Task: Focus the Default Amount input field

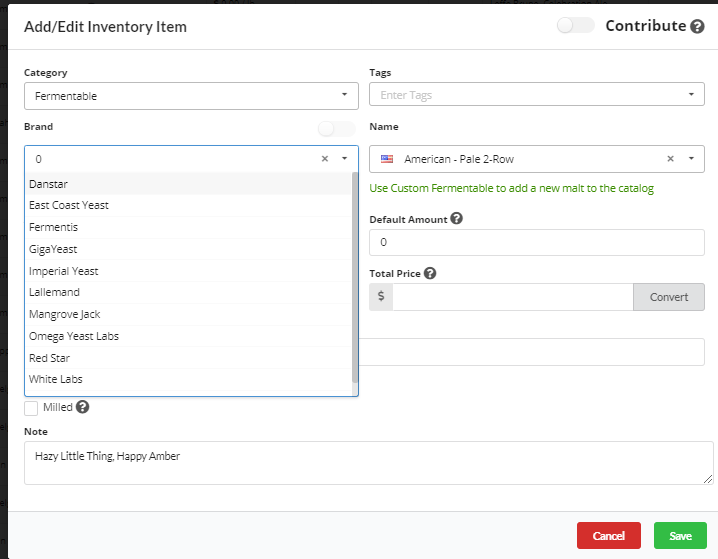Action: tap(537, 242)
